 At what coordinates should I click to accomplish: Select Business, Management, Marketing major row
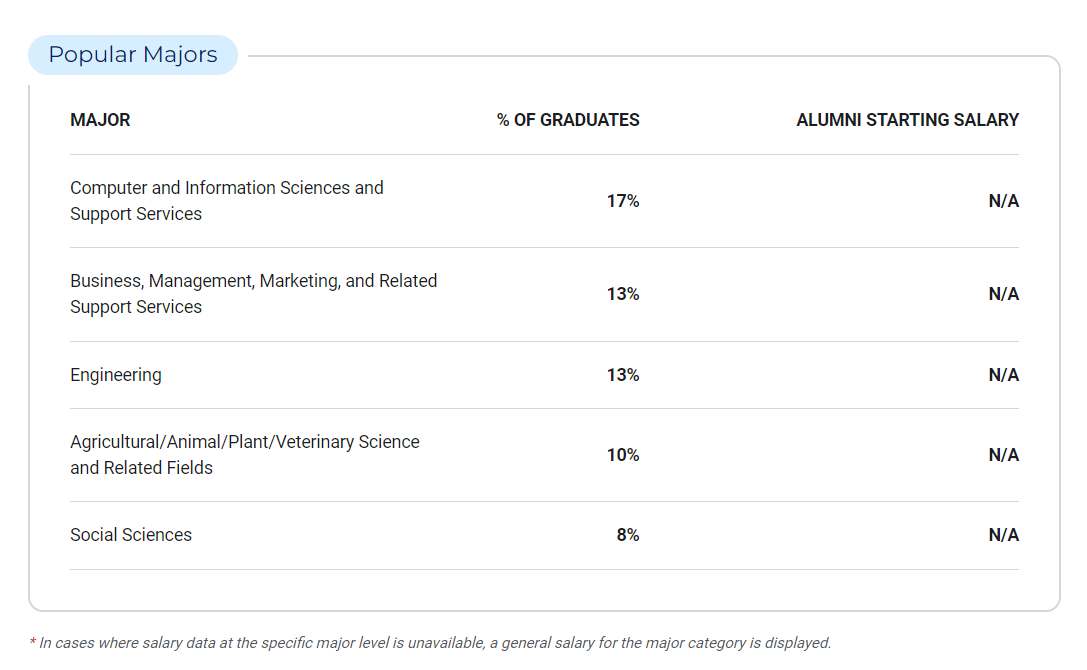point(253,294)
